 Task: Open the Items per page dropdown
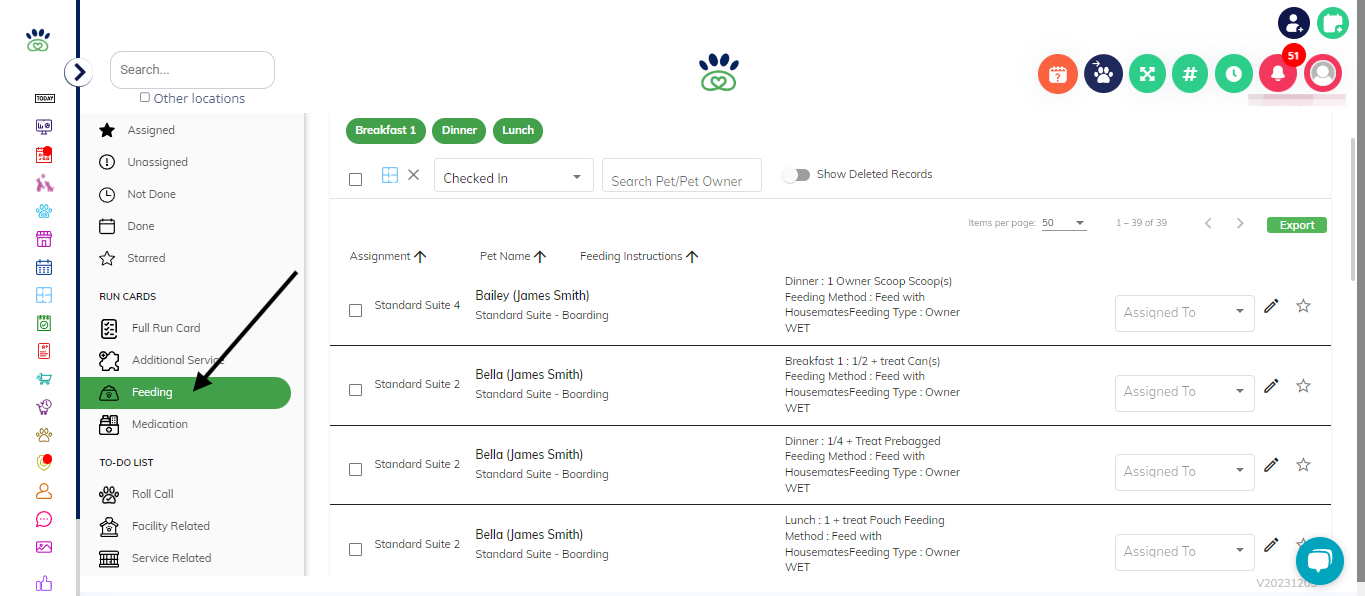[1064, 223]
